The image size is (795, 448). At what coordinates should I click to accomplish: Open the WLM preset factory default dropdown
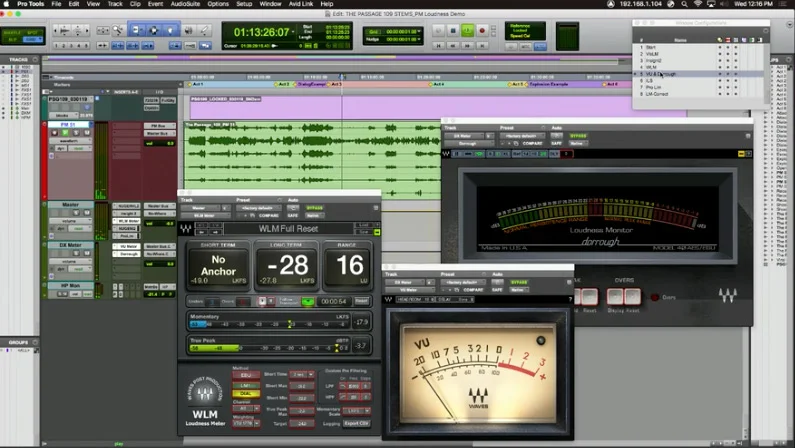259,208
